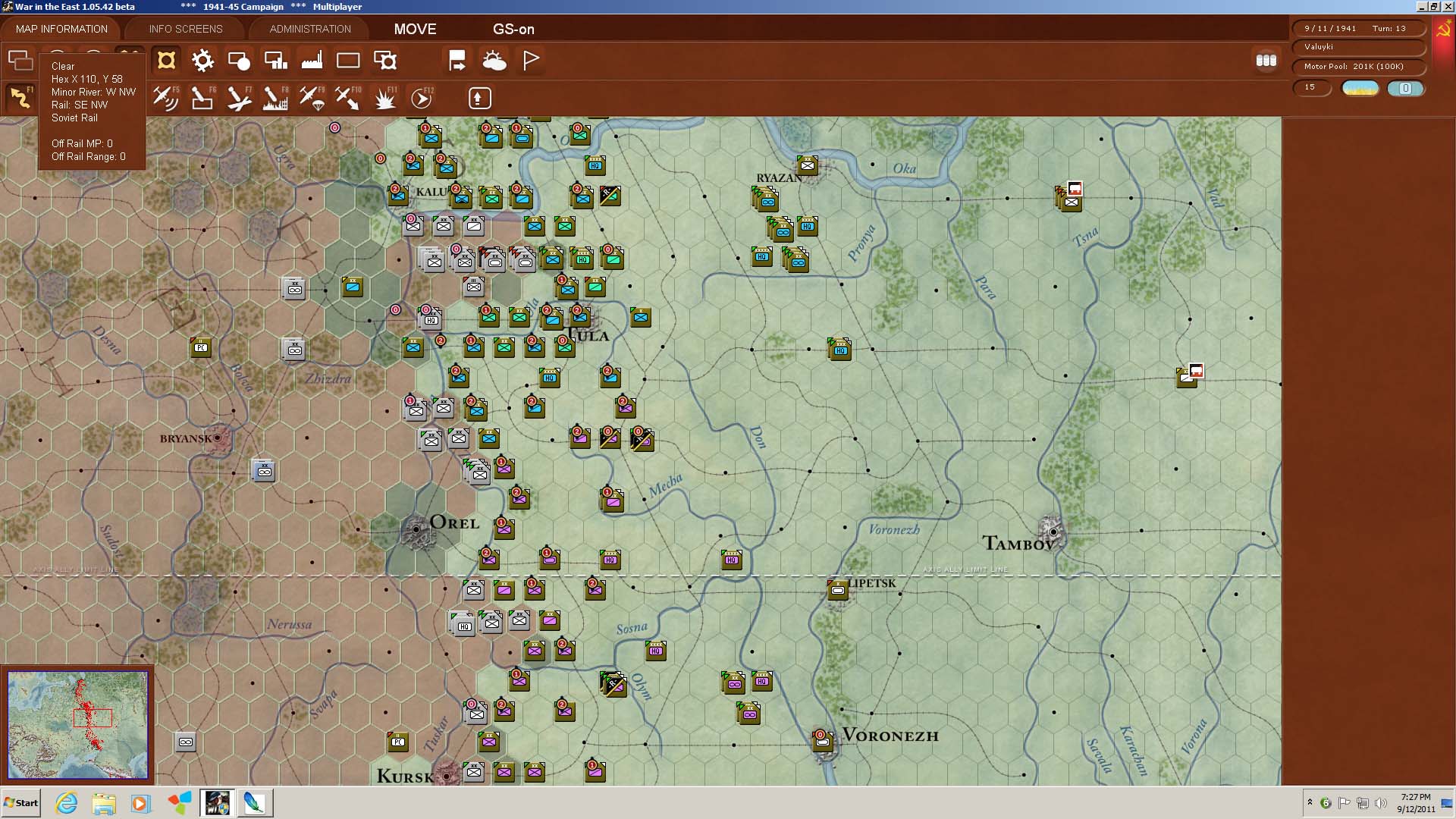Select the unit counter at Ryazan city
1456x819 pixels.
click(x=807, y=165)
